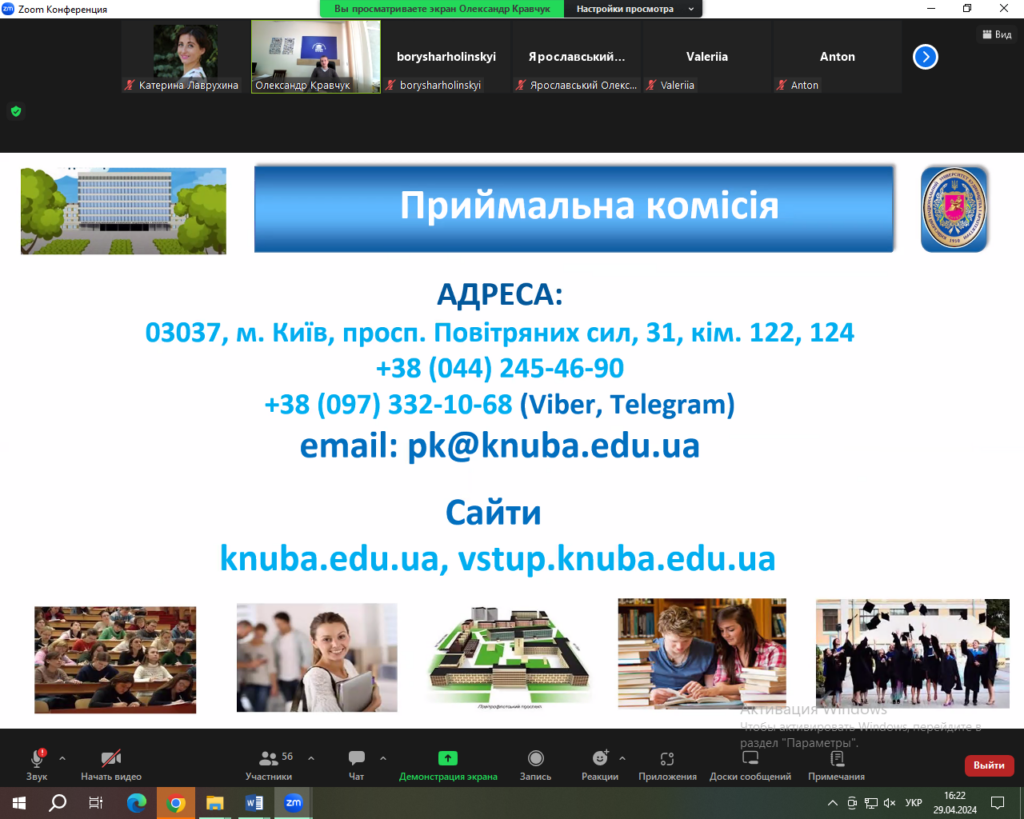Click the 'Вы просматриваете экран' green banner
The height and width of the screenshot is (819, 1024).
(442, 9)
